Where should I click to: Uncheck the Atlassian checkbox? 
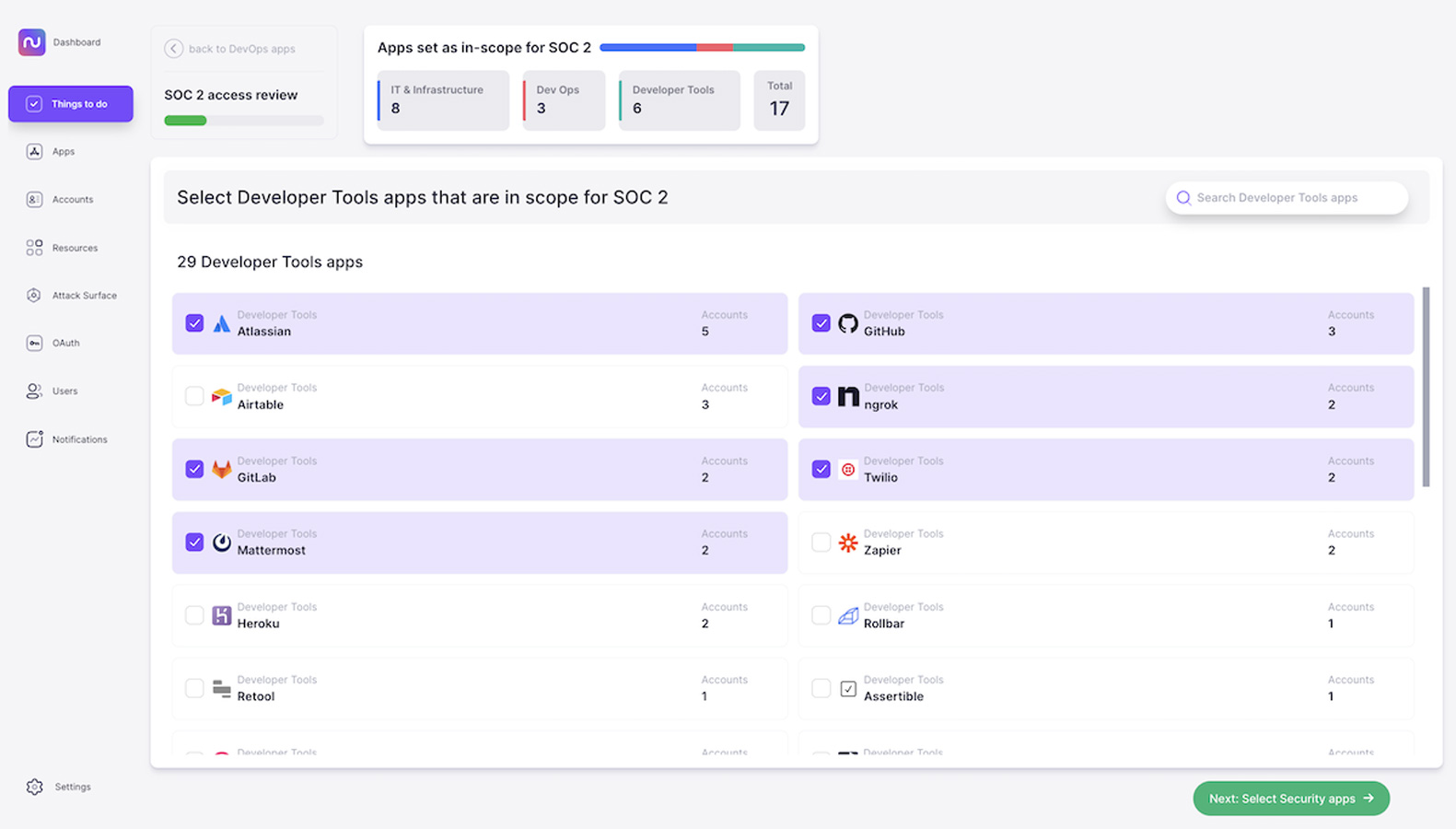pos(194,323)
